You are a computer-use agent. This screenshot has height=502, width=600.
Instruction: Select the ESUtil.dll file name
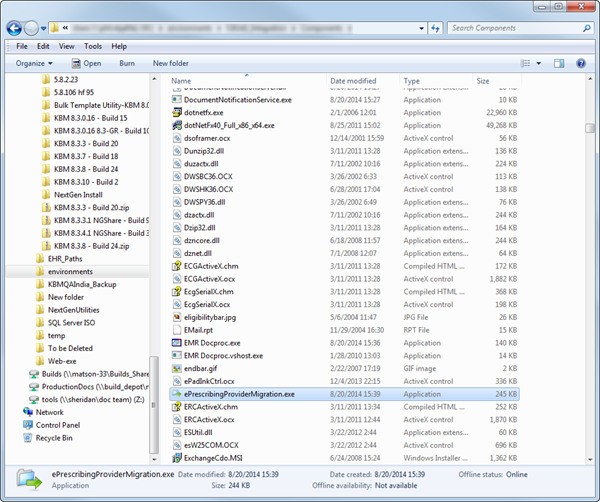(198, 433)
